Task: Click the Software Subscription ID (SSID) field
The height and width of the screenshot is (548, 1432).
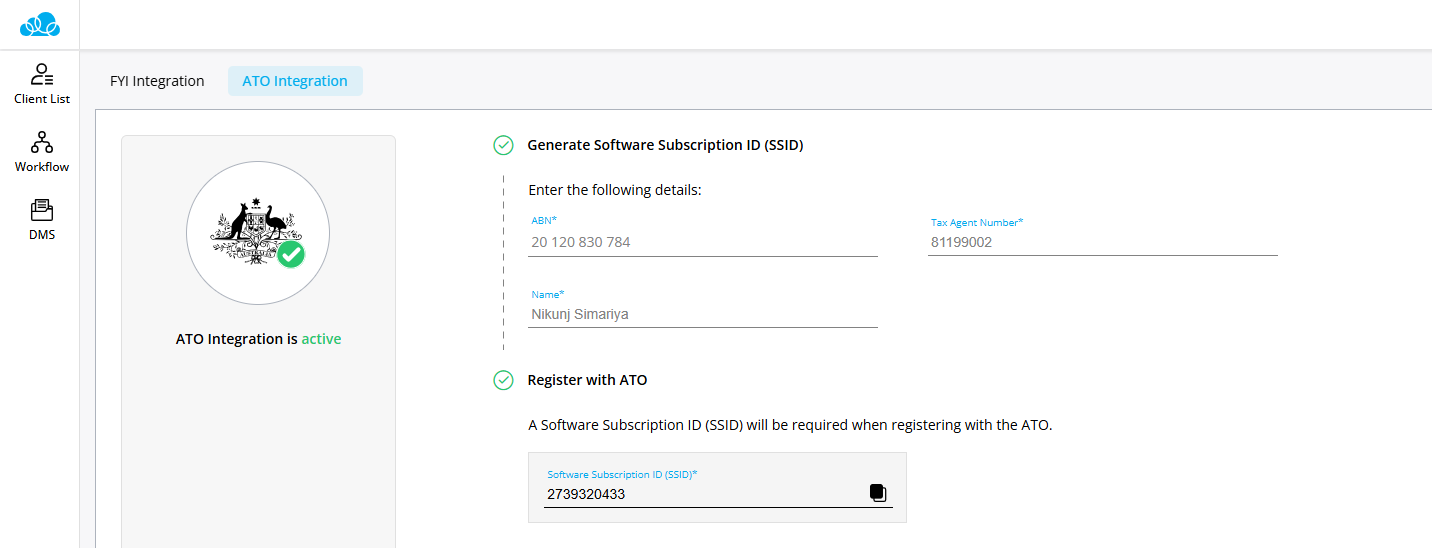Action: (x=700, y=494)
